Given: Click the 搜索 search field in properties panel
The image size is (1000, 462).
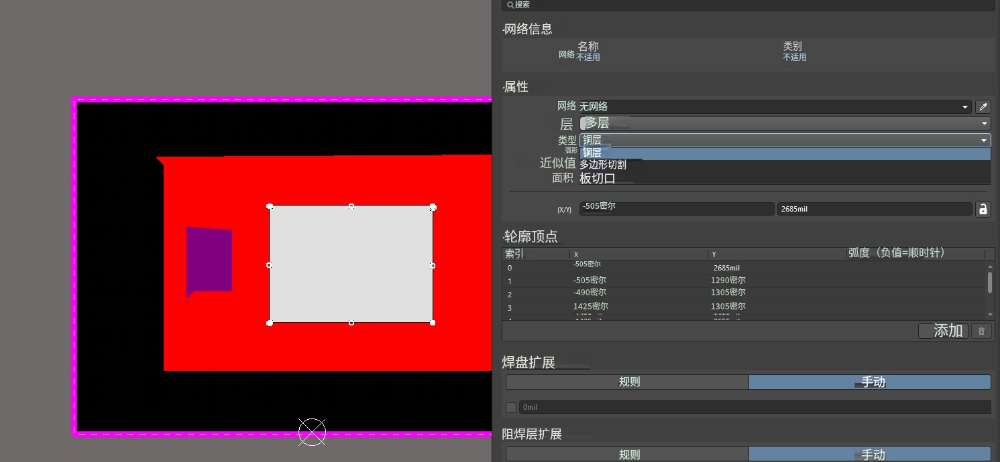Looking at the screenshot, I should [747, 4].
